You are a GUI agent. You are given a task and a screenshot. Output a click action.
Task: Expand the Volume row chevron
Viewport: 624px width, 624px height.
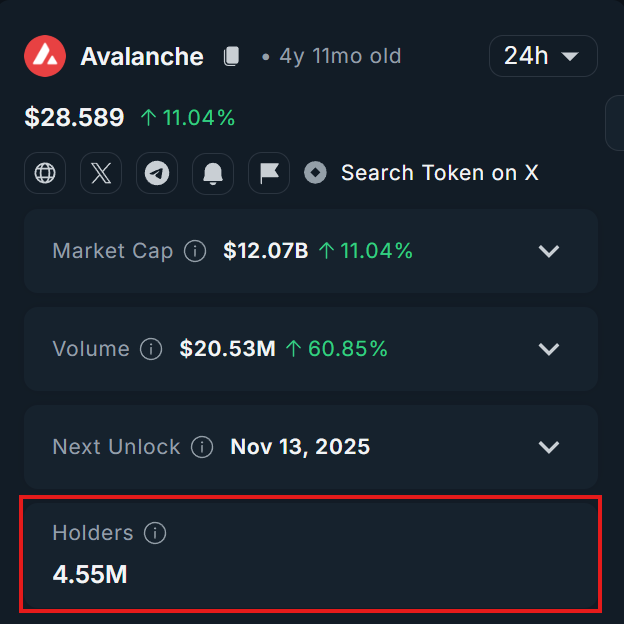click(x=549, y=349)
